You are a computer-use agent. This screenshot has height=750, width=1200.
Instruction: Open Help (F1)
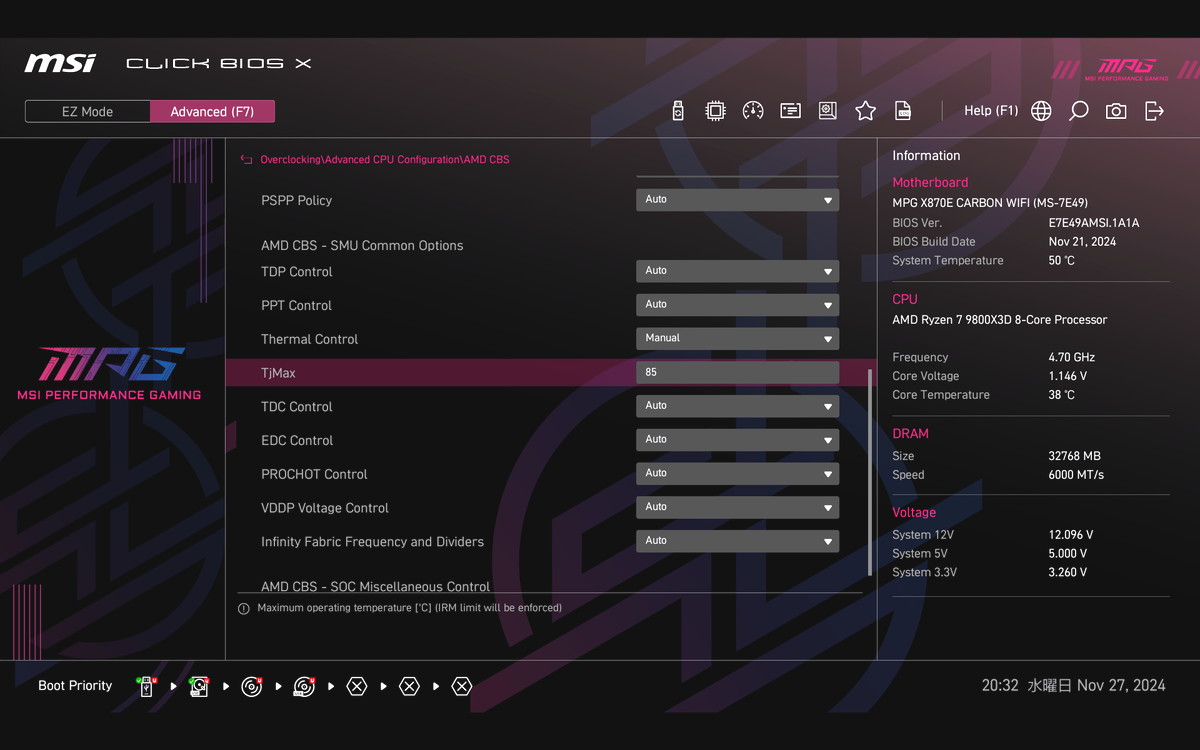pyautogui.click(x=990, y=111)
